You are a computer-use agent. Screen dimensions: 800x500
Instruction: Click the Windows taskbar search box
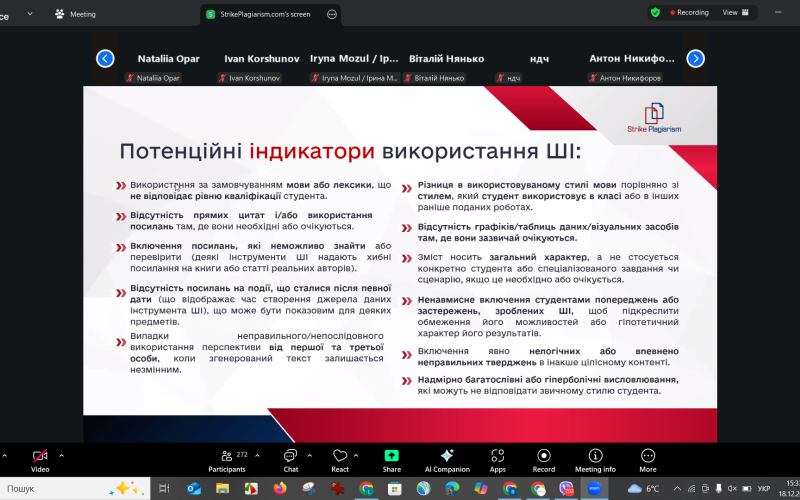tap(60, 488)
